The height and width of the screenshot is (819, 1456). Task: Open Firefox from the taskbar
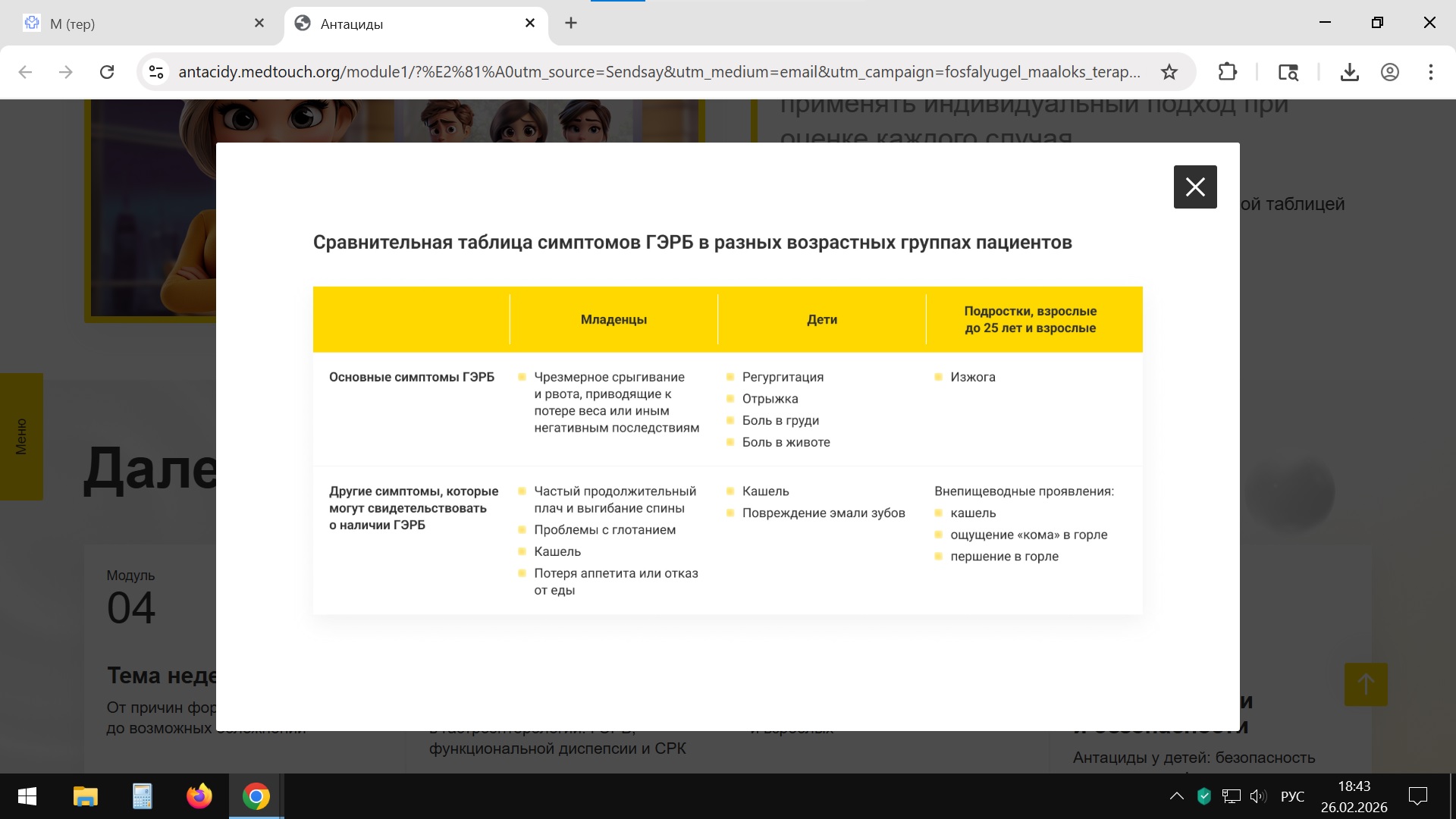pyautogui.click(x=199, y=796)
